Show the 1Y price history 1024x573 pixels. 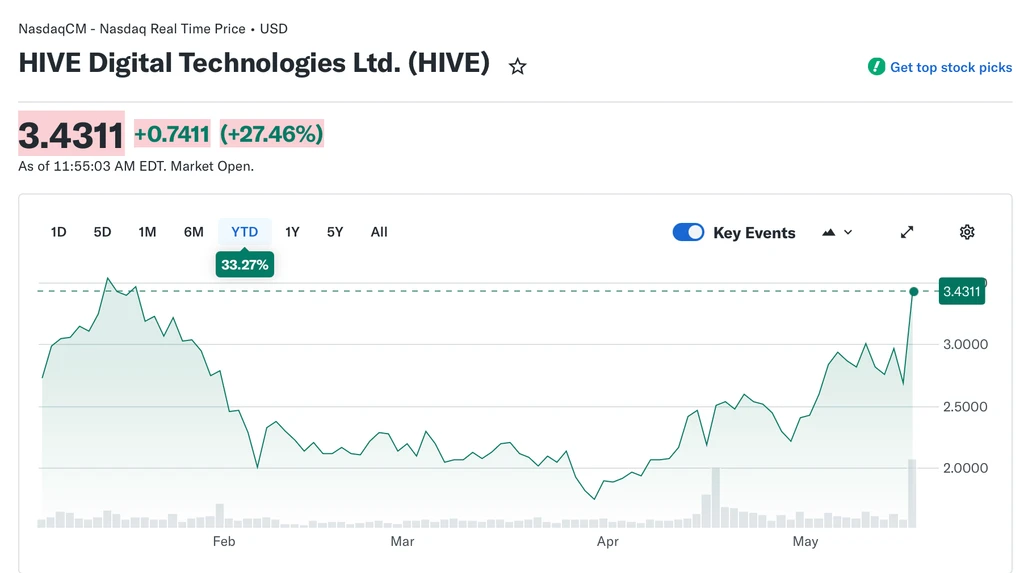[x=293, y=232]
